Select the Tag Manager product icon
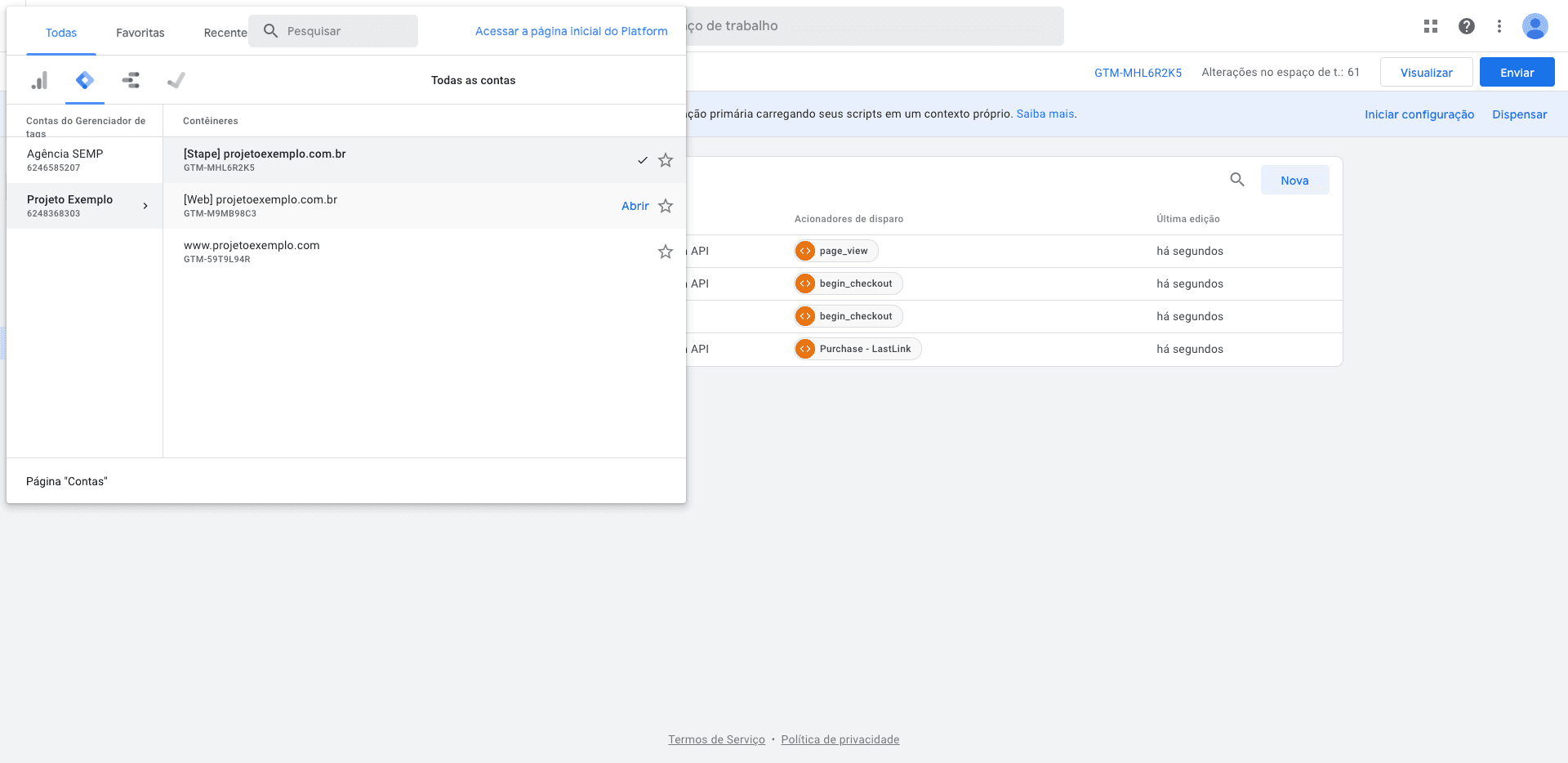Viewport: 1568px width, 763px height. pyautogui.click(x=85, y=80)
